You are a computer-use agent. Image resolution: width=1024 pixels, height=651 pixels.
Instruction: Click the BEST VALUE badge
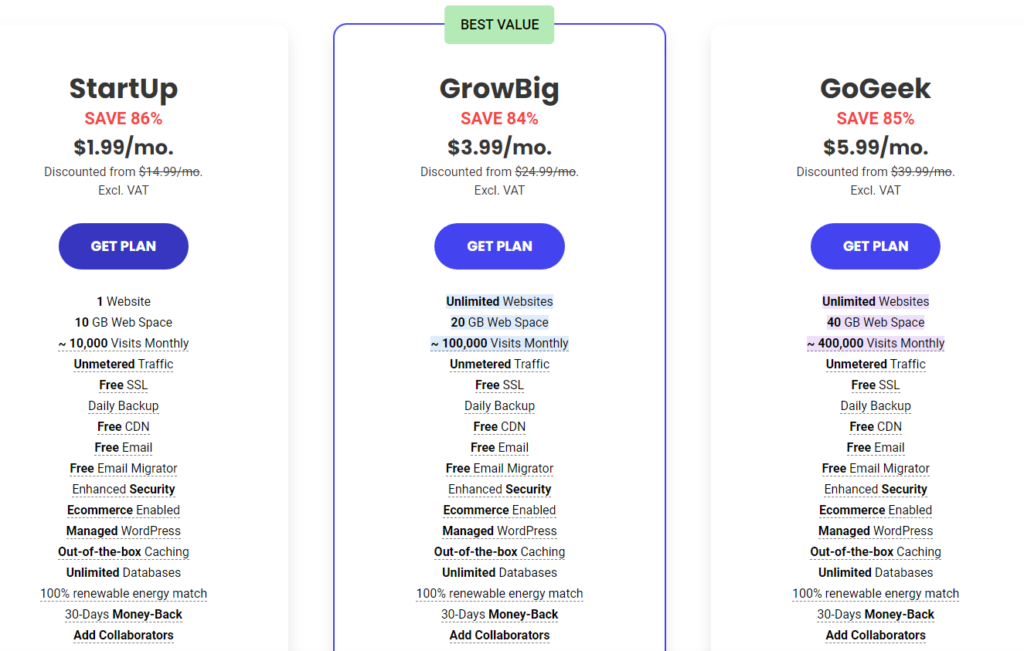500,25
